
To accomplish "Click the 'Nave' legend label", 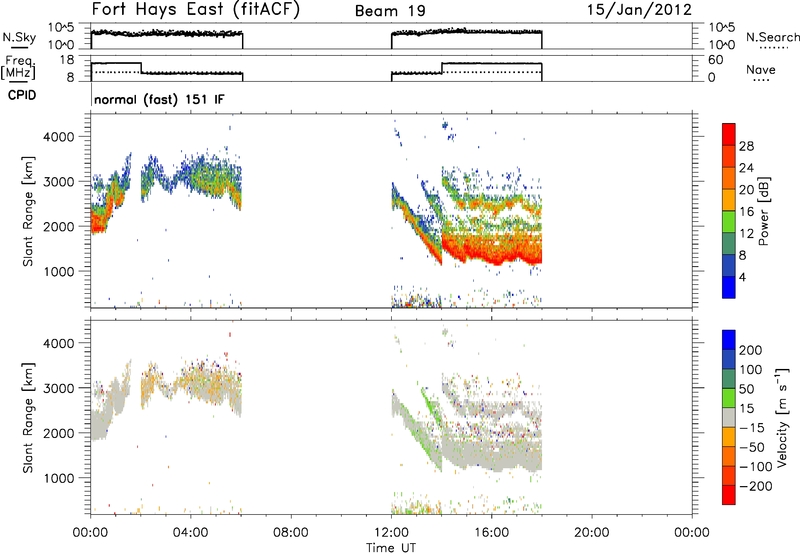I will (761, 70).
